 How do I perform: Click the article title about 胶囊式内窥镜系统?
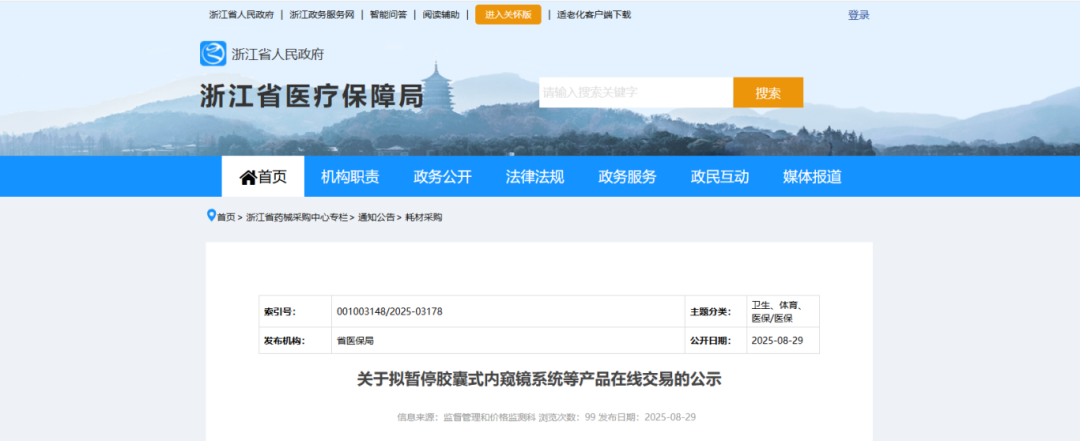coord(539,379)
